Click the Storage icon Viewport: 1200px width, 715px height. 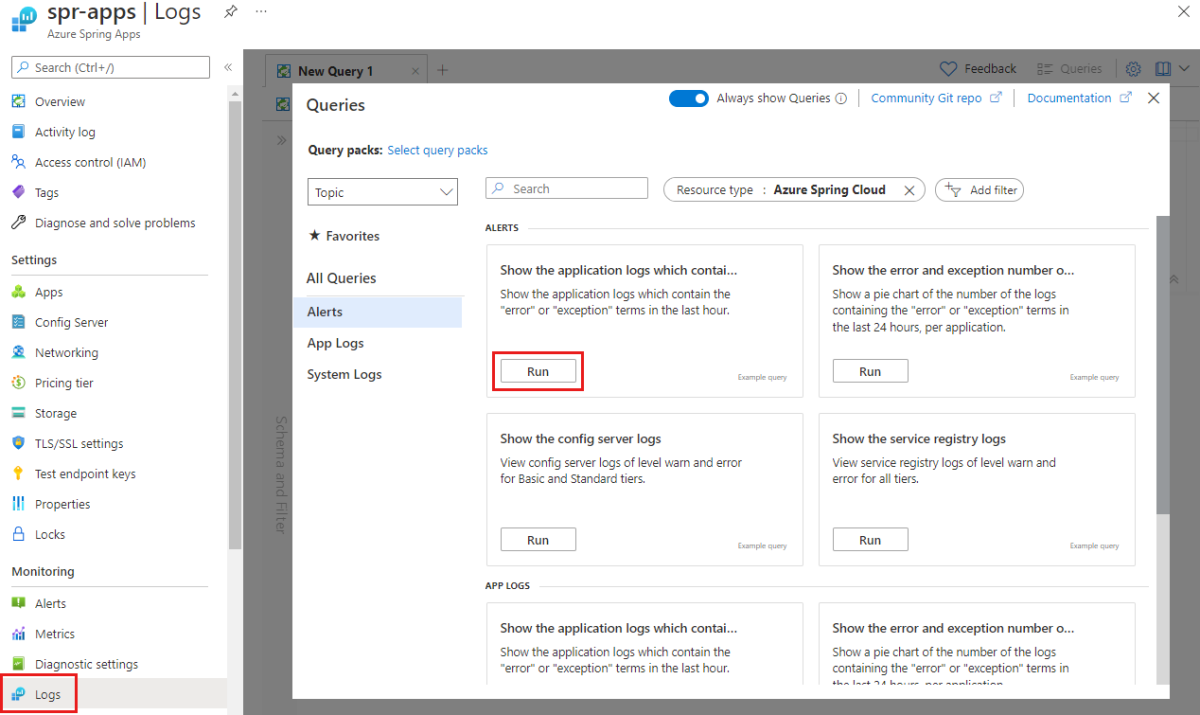pos(18,413)
